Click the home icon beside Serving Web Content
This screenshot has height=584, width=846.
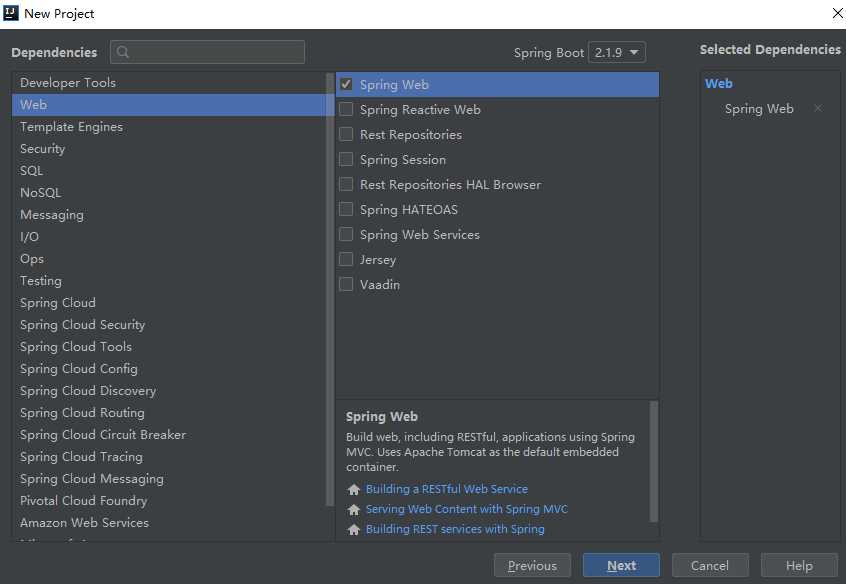pyautogui.click(x=354, y=510)
